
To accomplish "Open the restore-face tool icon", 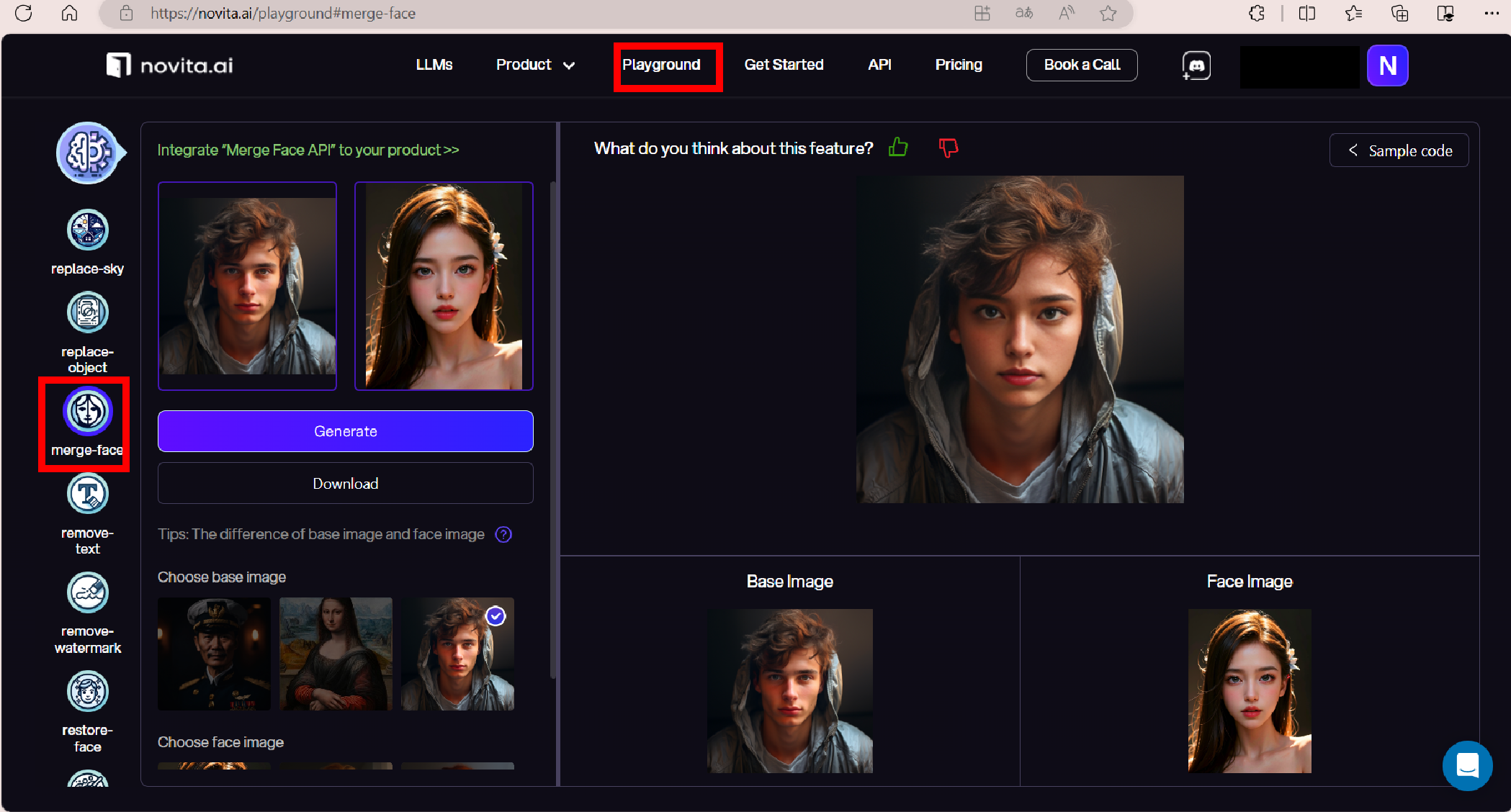I will pos(87,691).
